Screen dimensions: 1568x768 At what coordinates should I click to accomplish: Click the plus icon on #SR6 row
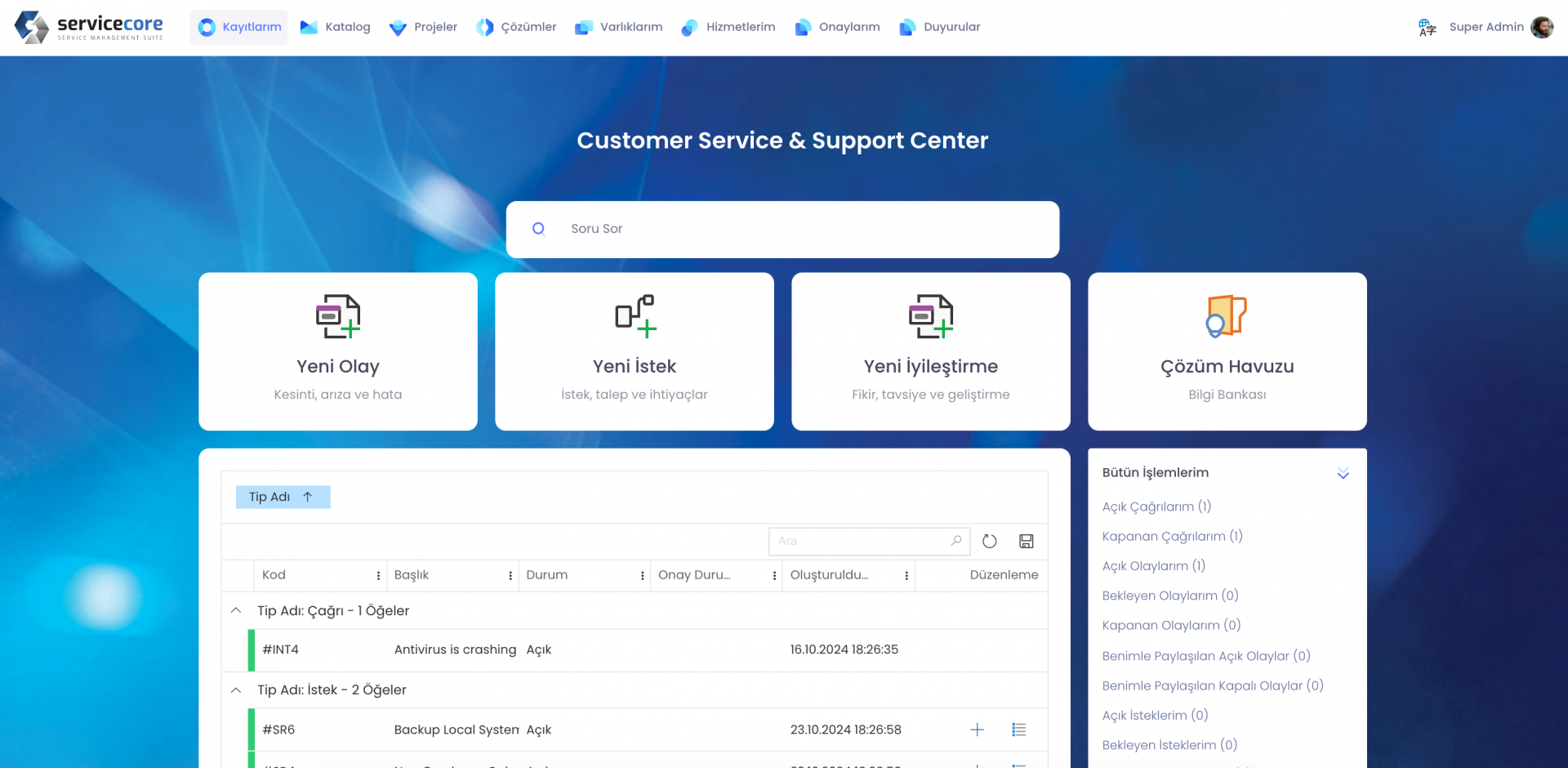(977, 730)
